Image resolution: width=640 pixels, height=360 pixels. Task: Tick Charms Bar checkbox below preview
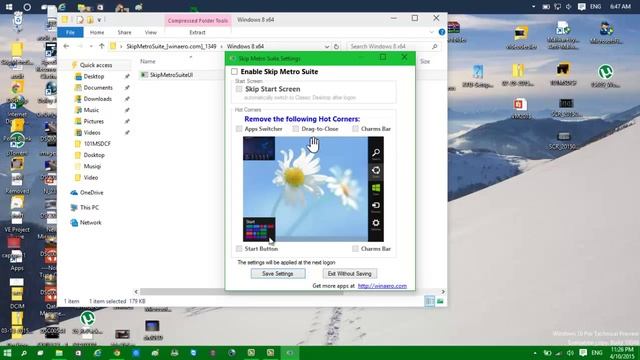(355, 249)
